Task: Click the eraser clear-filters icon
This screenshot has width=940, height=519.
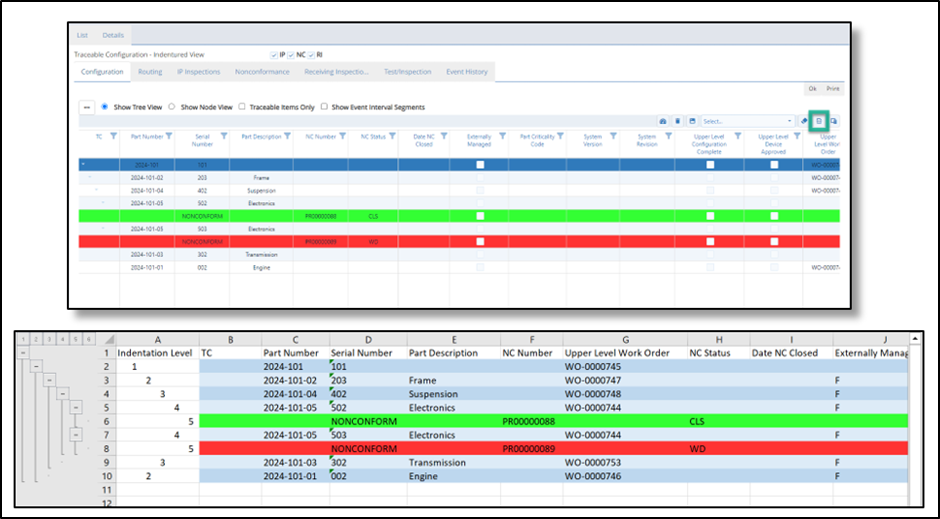Action: (804, 120)
